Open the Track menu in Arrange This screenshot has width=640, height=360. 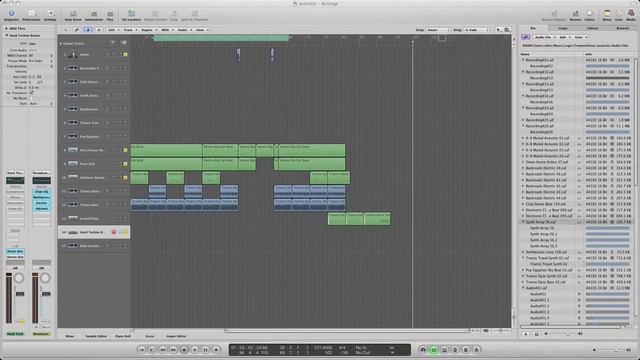(x=130, y=30)
